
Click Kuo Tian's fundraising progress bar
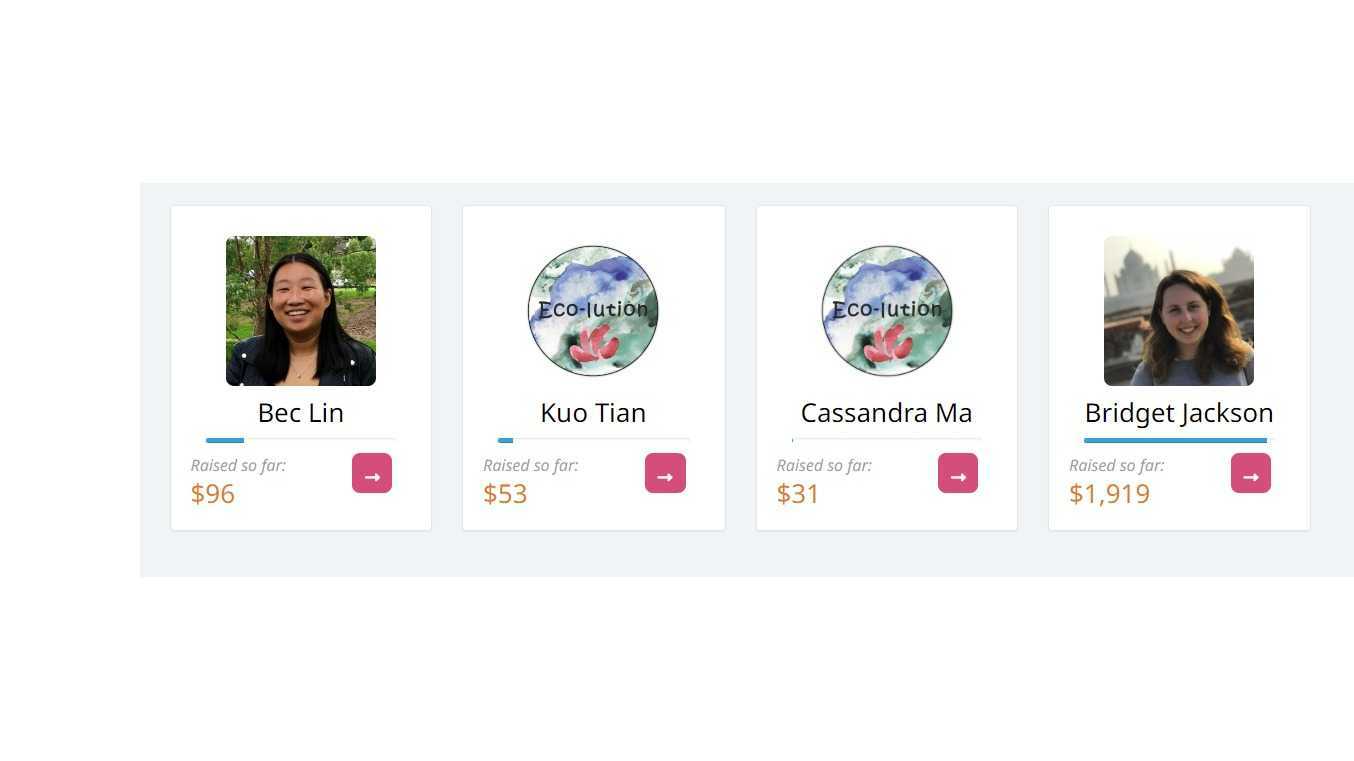click(x=593, y=440)
